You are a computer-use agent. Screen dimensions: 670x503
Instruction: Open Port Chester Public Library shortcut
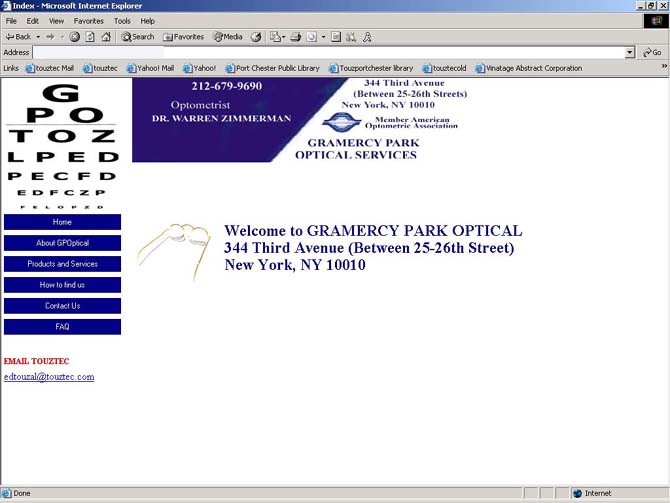[x=273, y=68]
